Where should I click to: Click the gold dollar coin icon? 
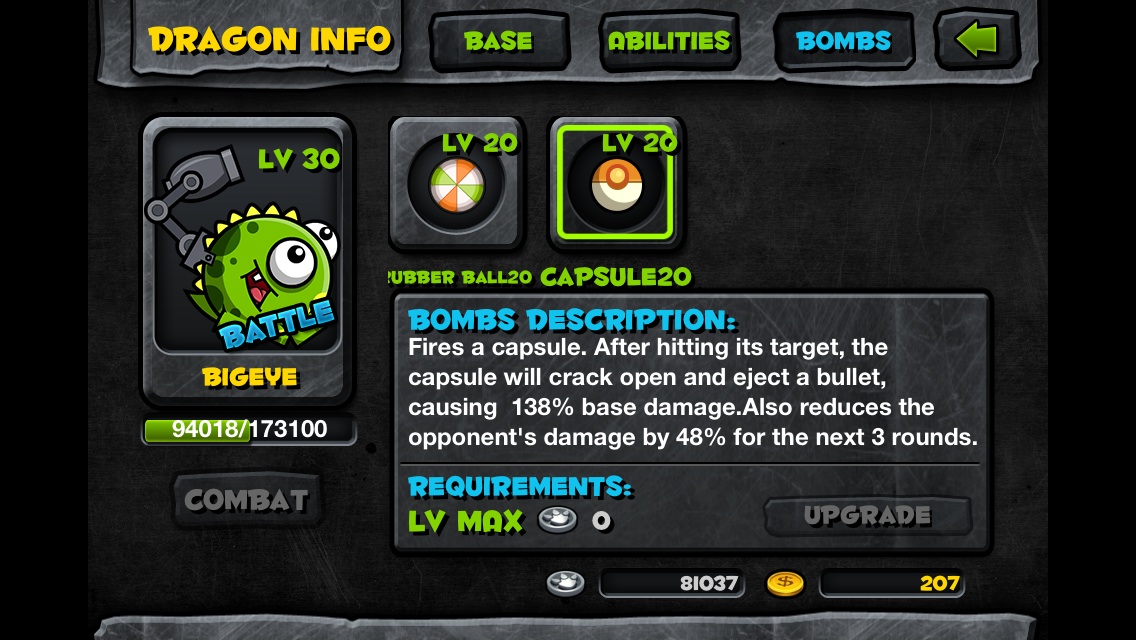785,583
